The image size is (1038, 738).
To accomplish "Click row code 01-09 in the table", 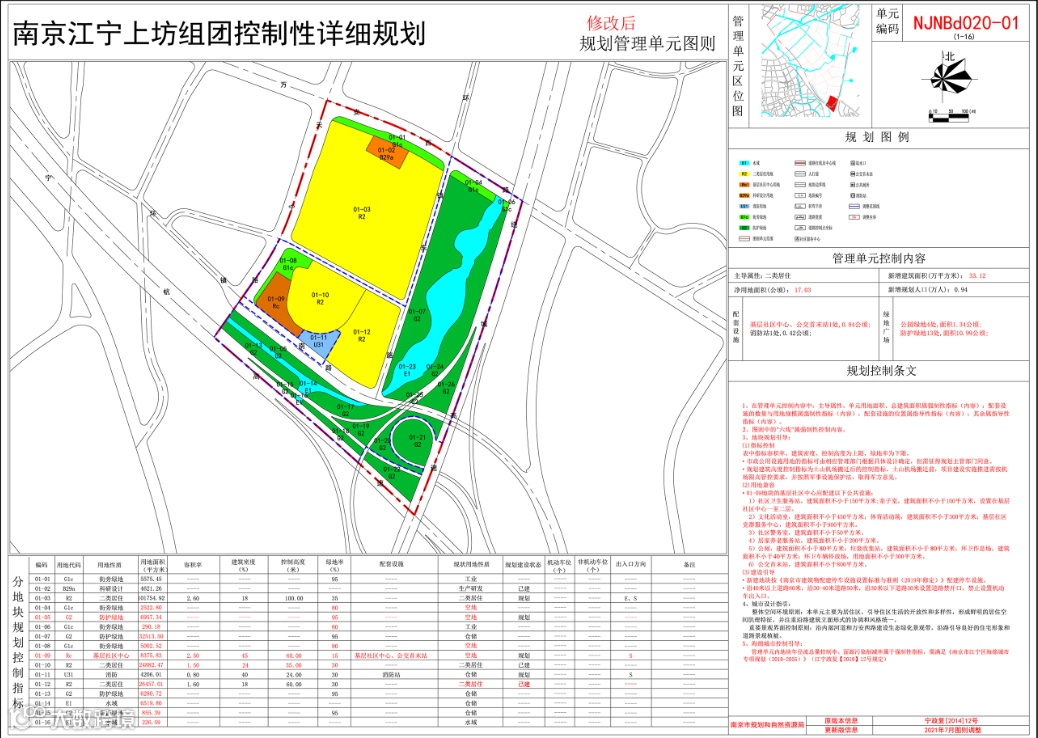I will (x=42, y=655).
